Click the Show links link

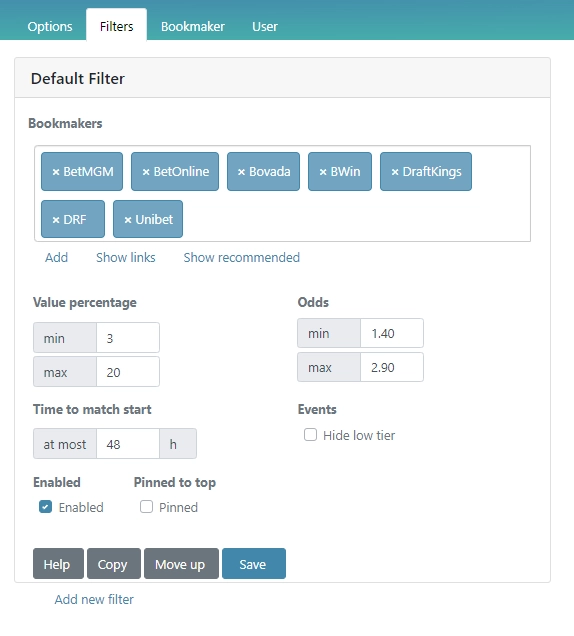[126, 258]
